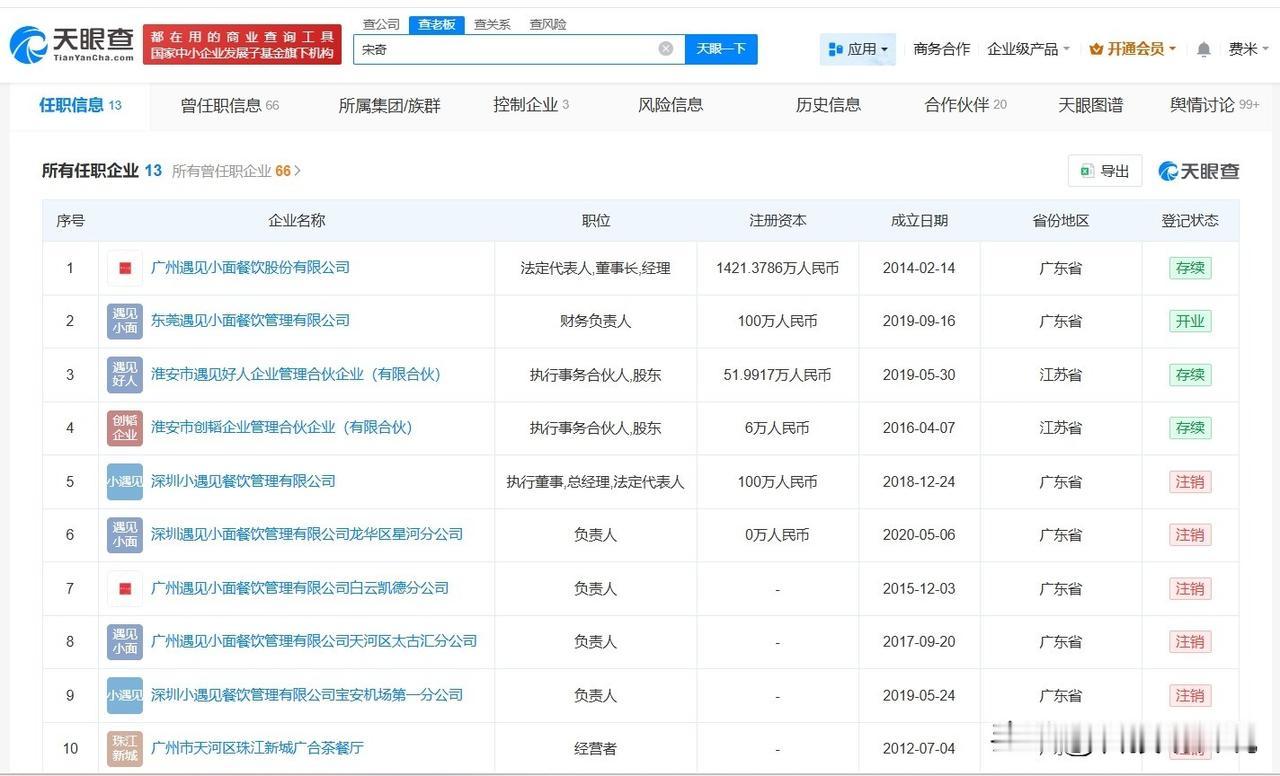This screenshot has width=1280, height=776.
Task: Click the logo icon of the 白云凯德分公司 row
Action: [125, 589]
